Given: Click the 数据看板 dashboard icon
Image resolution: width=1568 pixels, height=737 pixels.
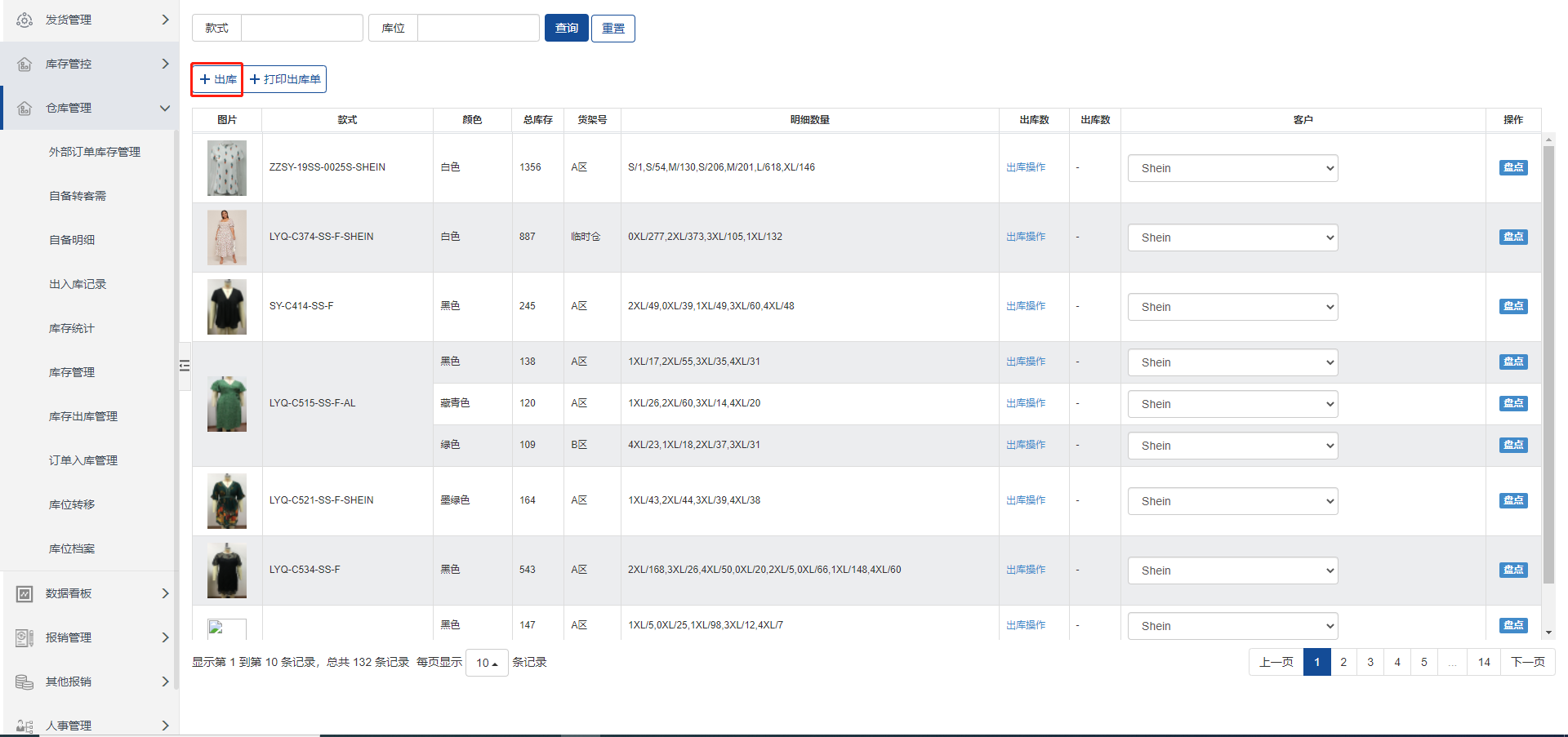Looking at the screenshot, I should pyautogui.click(x=24, y=593).
